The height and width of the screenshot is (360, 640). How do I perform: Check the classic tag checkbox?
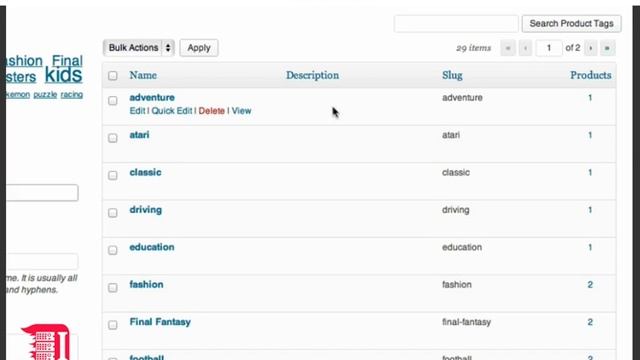(x=113, y=176)
